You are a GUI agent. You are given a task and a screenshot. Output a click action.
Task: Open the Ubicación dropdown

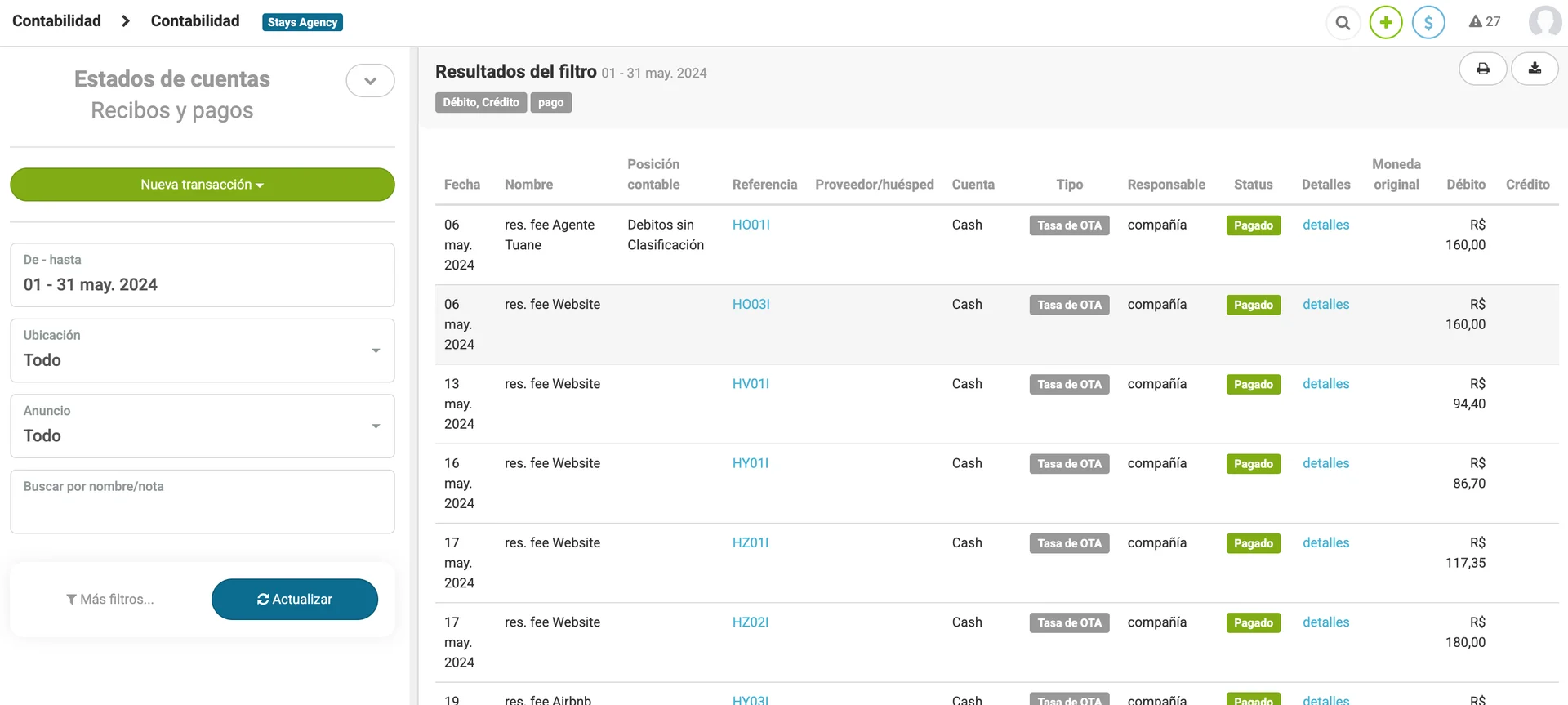[x=202, y=350]
